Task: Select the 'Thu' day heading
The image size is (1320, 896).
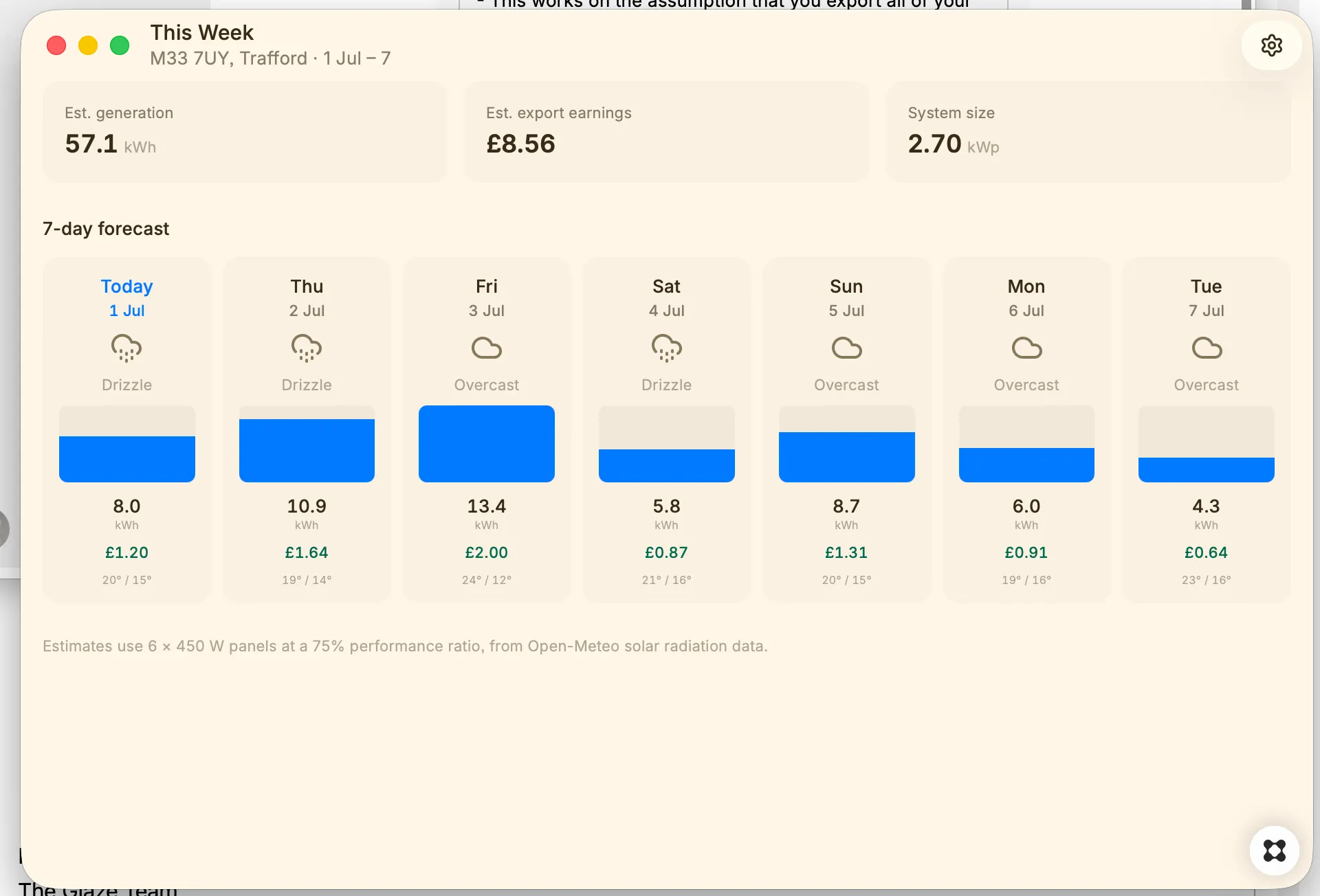Action: tap(307, 286)
